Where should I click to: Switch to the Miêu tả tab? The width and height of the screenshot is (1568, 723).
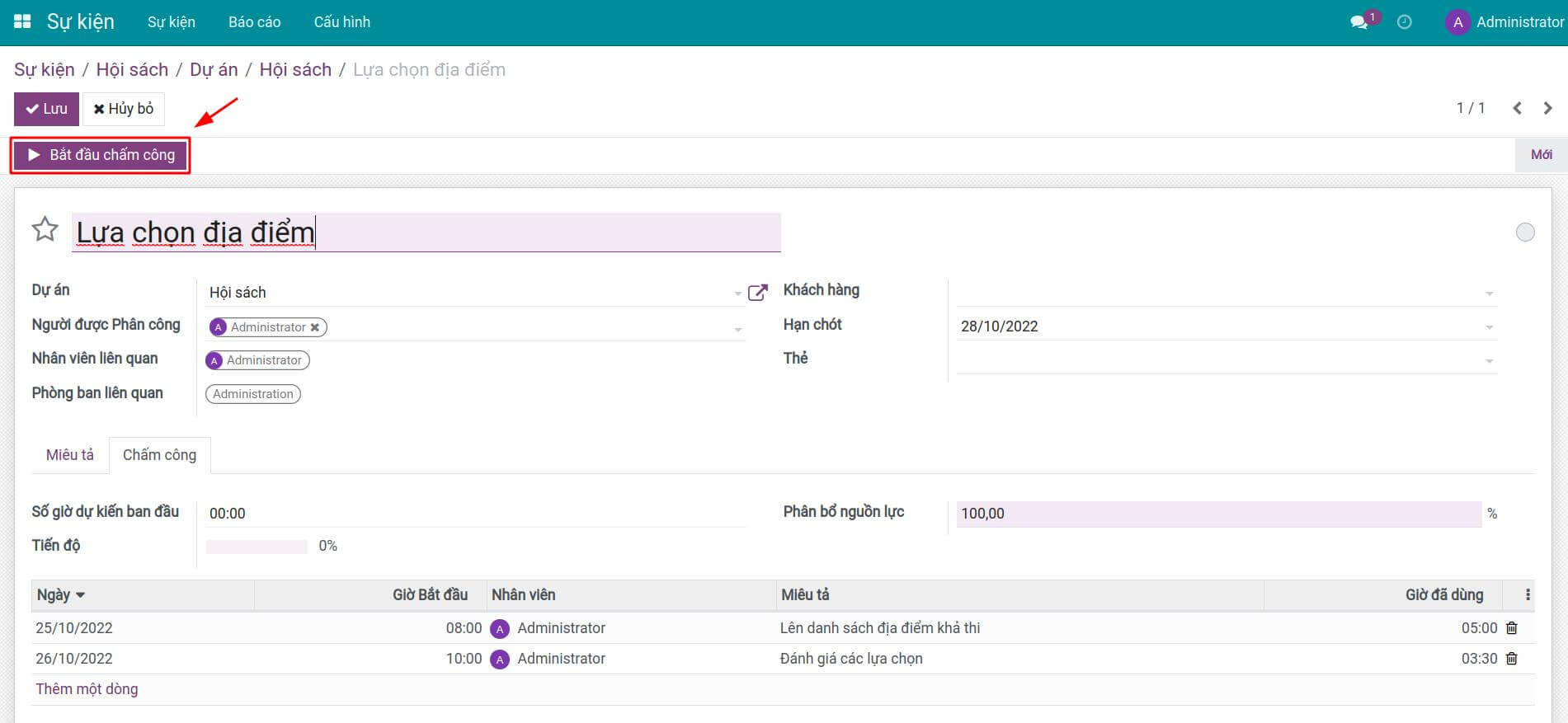point(70,455)
